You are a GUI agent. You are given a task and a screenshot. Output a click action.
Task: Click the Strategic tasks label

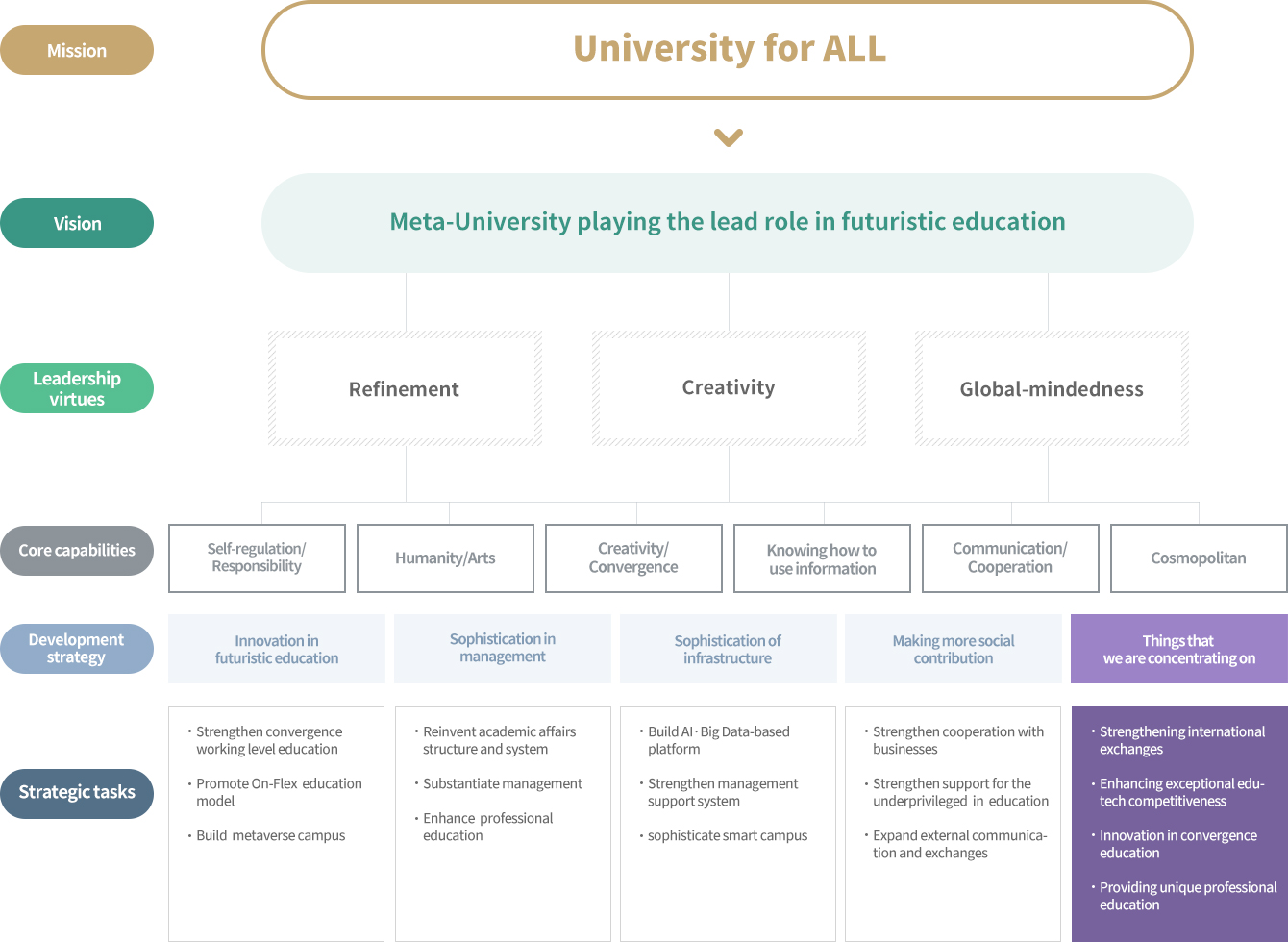point(77,793)
